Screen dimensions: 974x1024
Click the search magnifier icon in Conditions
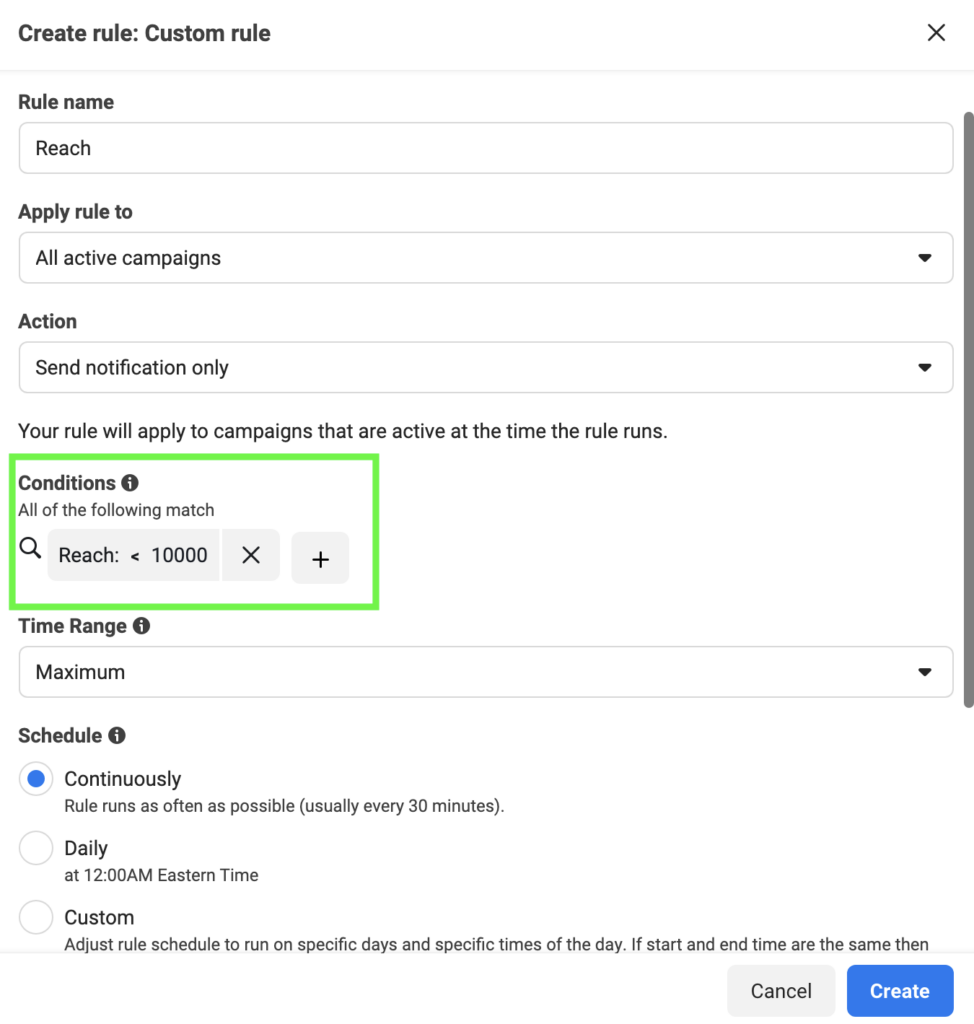tap(30, 548)
